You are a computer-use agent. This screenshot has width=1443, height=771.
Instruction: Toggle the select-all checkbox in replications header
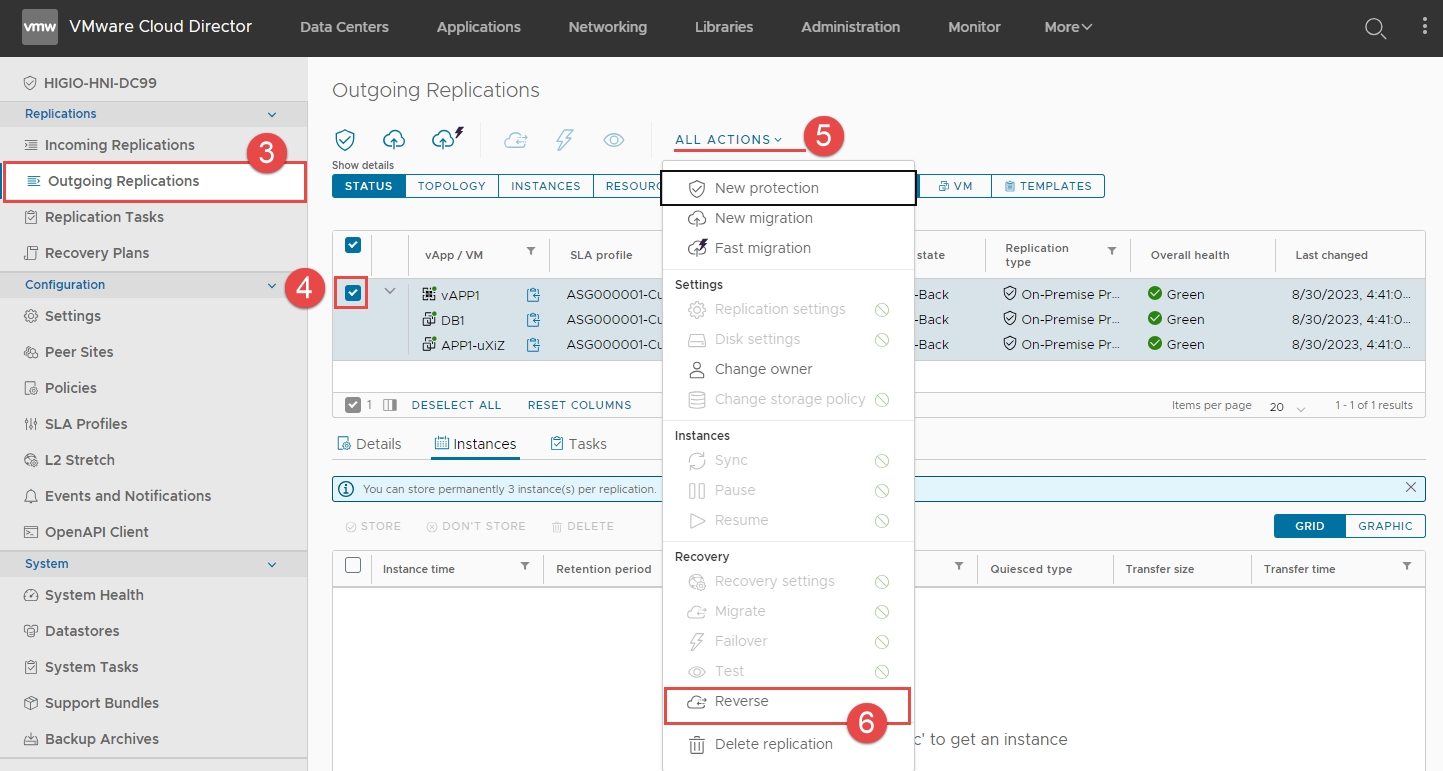tap(353, 245)
